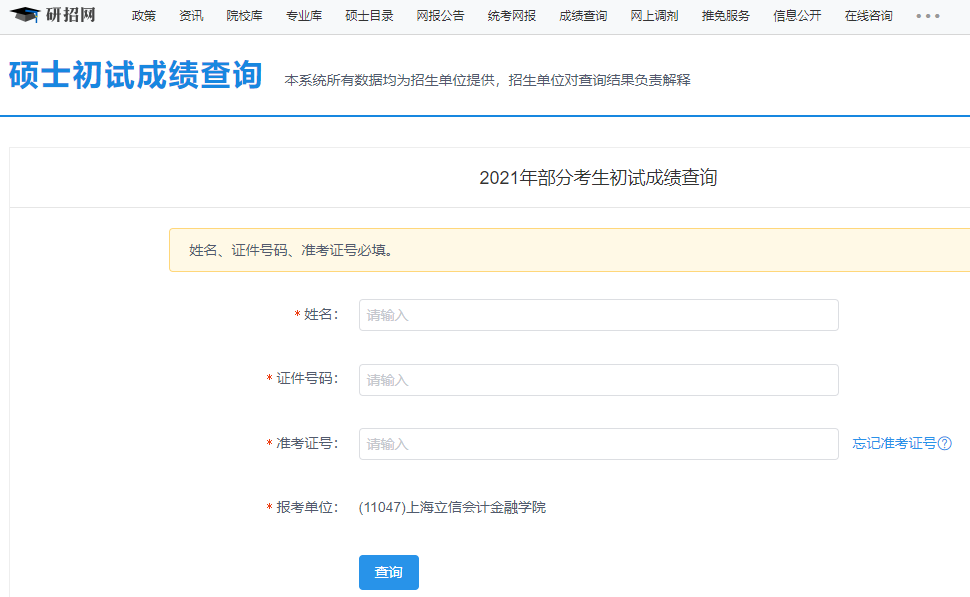Navigate to 硕士目录

(x=368, y=16)
